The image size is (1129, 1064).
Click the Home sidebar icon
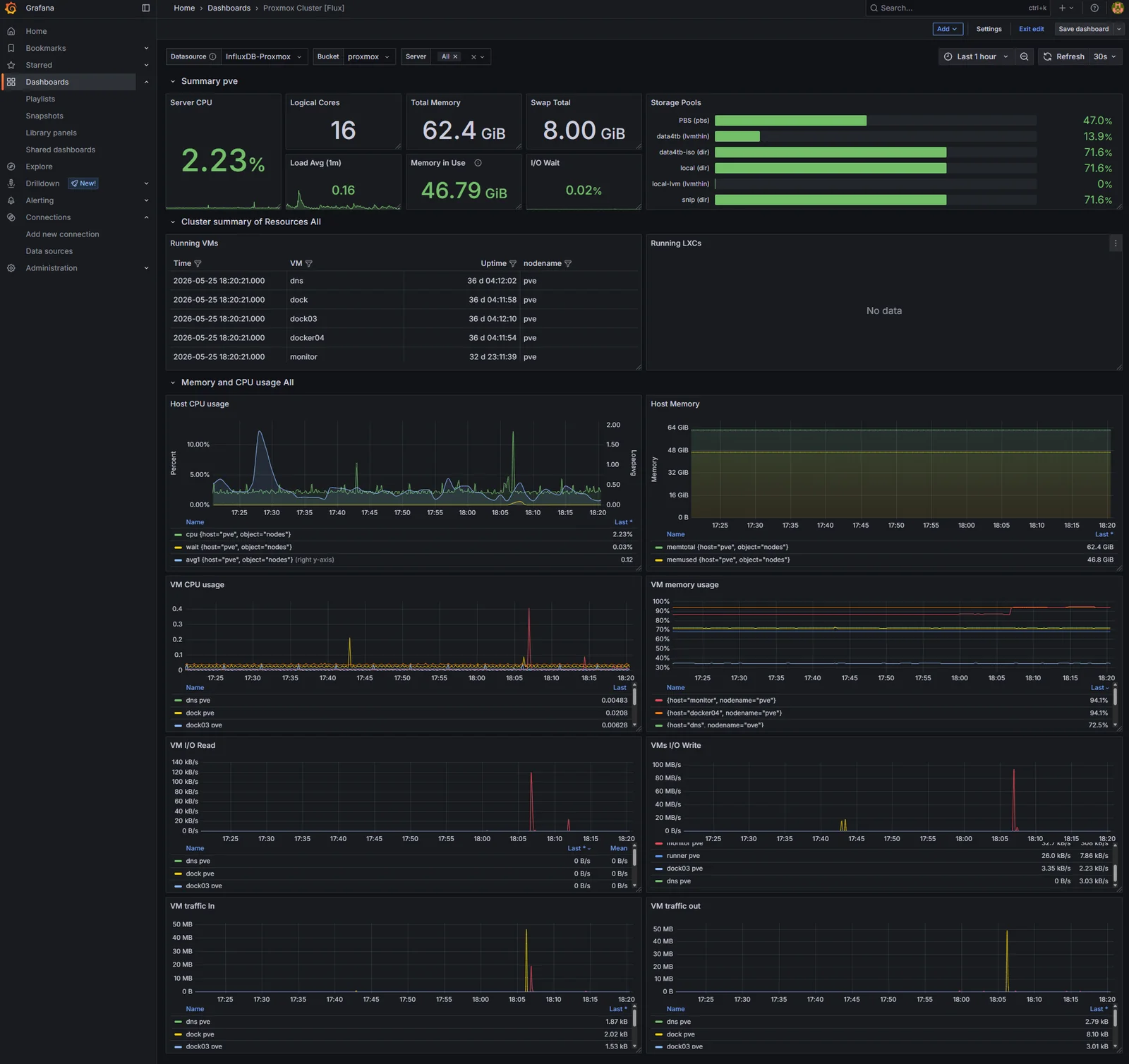tap(11, 31)
